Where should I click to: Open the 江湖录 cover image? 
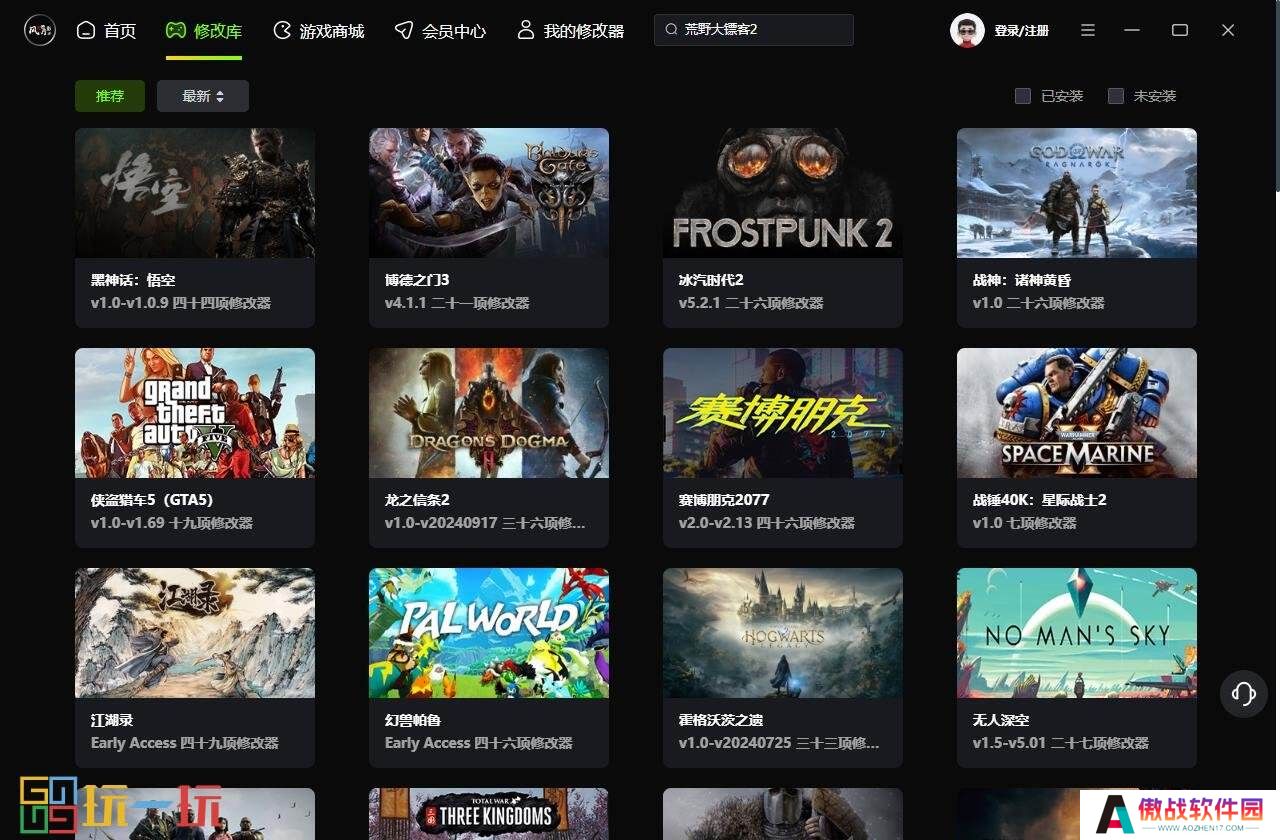(x=195, y=633)
